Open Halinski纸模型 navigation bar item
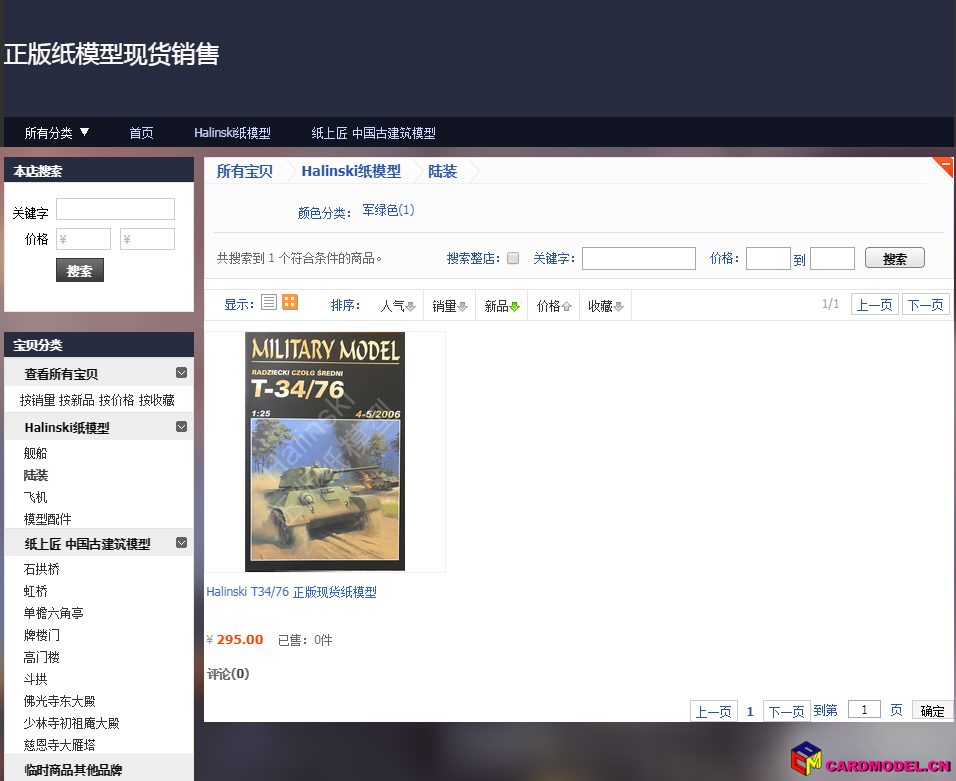The width and height of the screenshot is (956, 781). 232,133
